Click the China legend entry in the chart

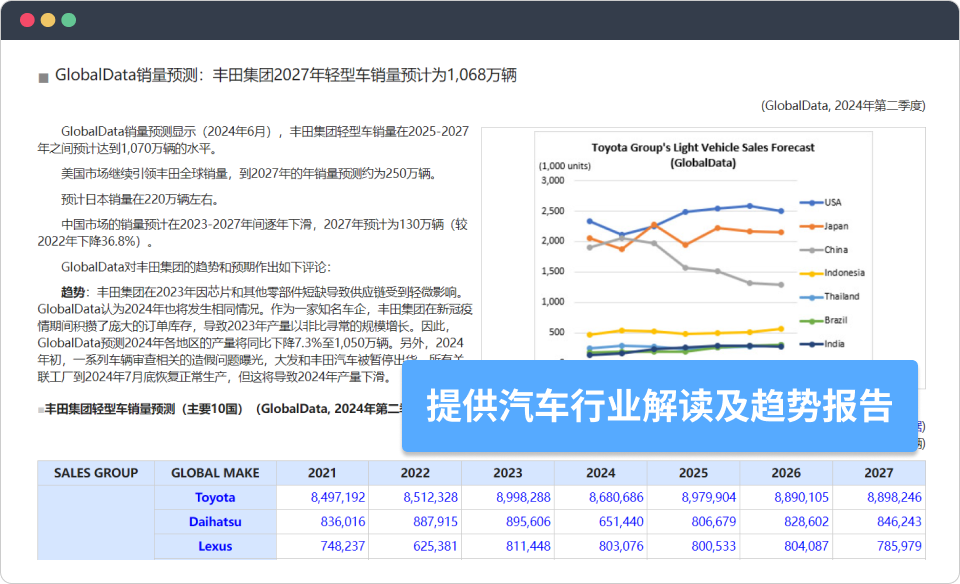coord(823,250)
